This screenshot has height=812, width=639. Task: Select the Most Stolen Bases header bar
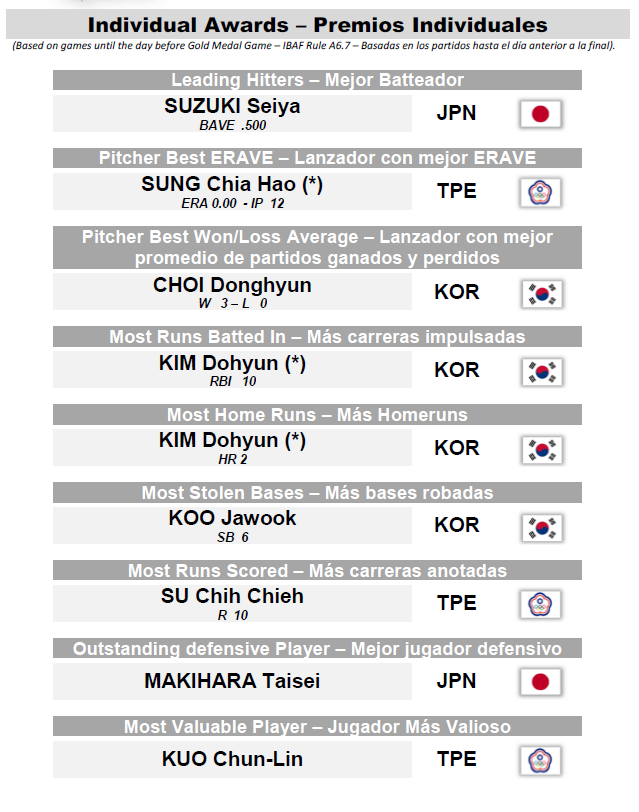tap(317, 492)
